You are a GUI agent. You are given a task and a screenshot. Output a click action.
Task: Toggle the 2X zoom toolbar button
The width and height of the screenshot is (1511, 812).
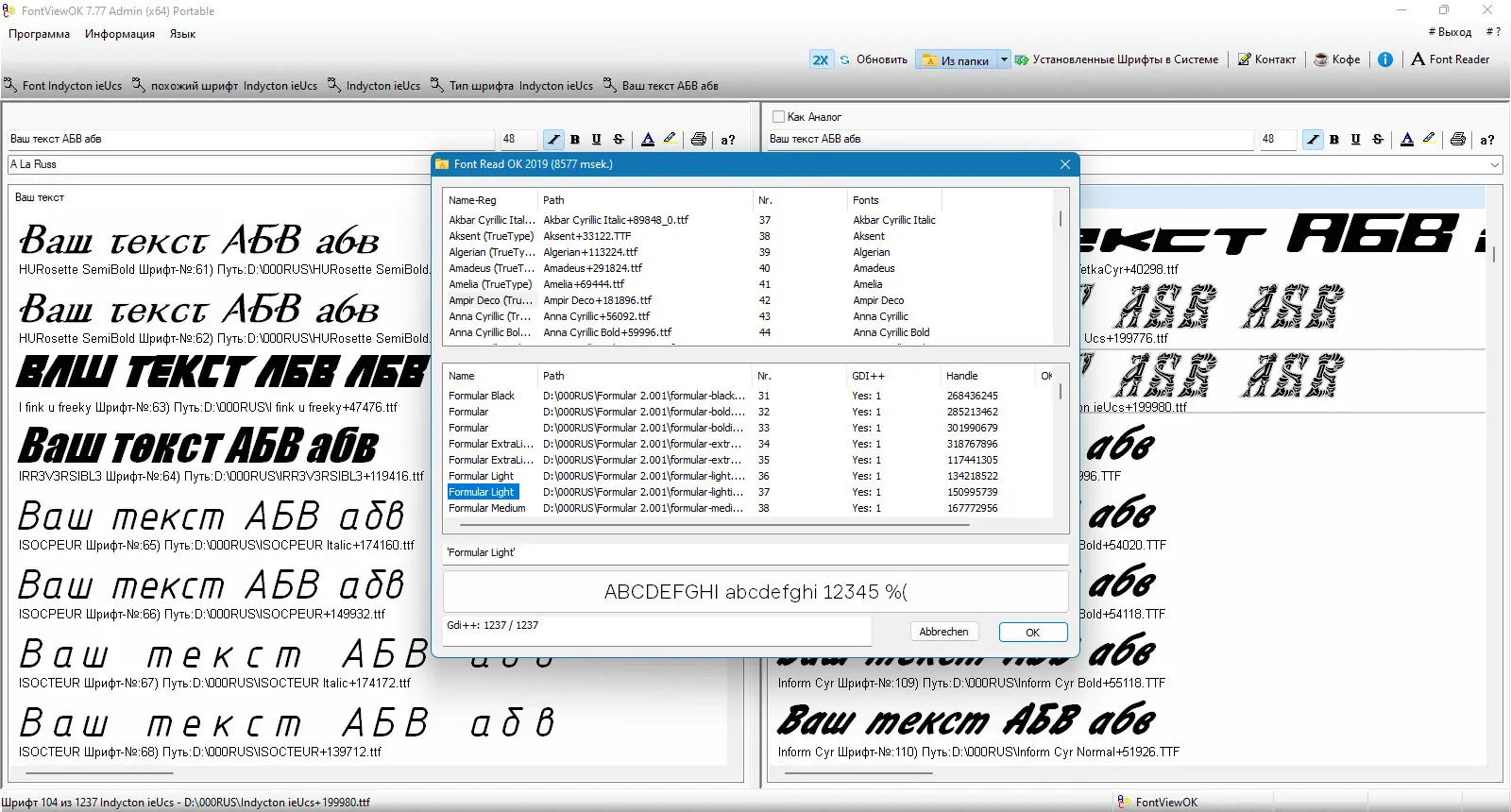[x=821, y=59]
